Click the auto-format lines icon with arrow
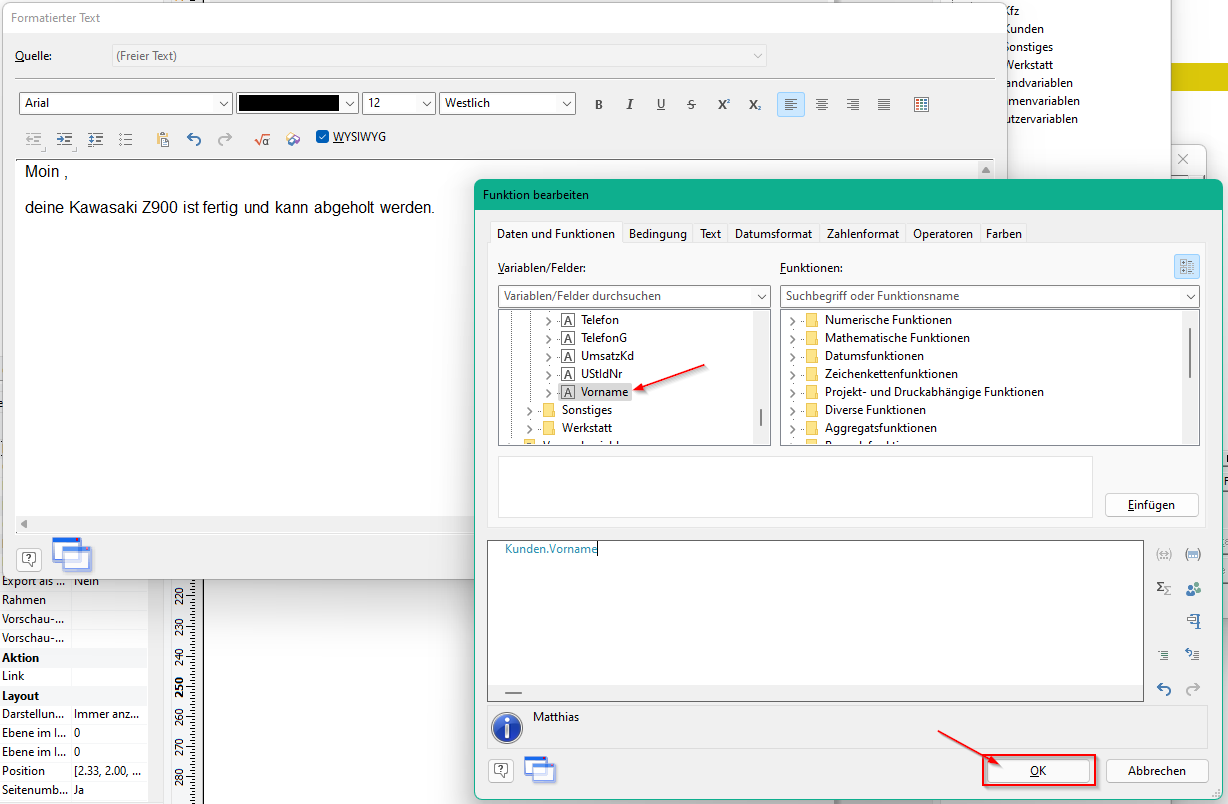Viewport: 1228px width, 804px height. 1192,655
